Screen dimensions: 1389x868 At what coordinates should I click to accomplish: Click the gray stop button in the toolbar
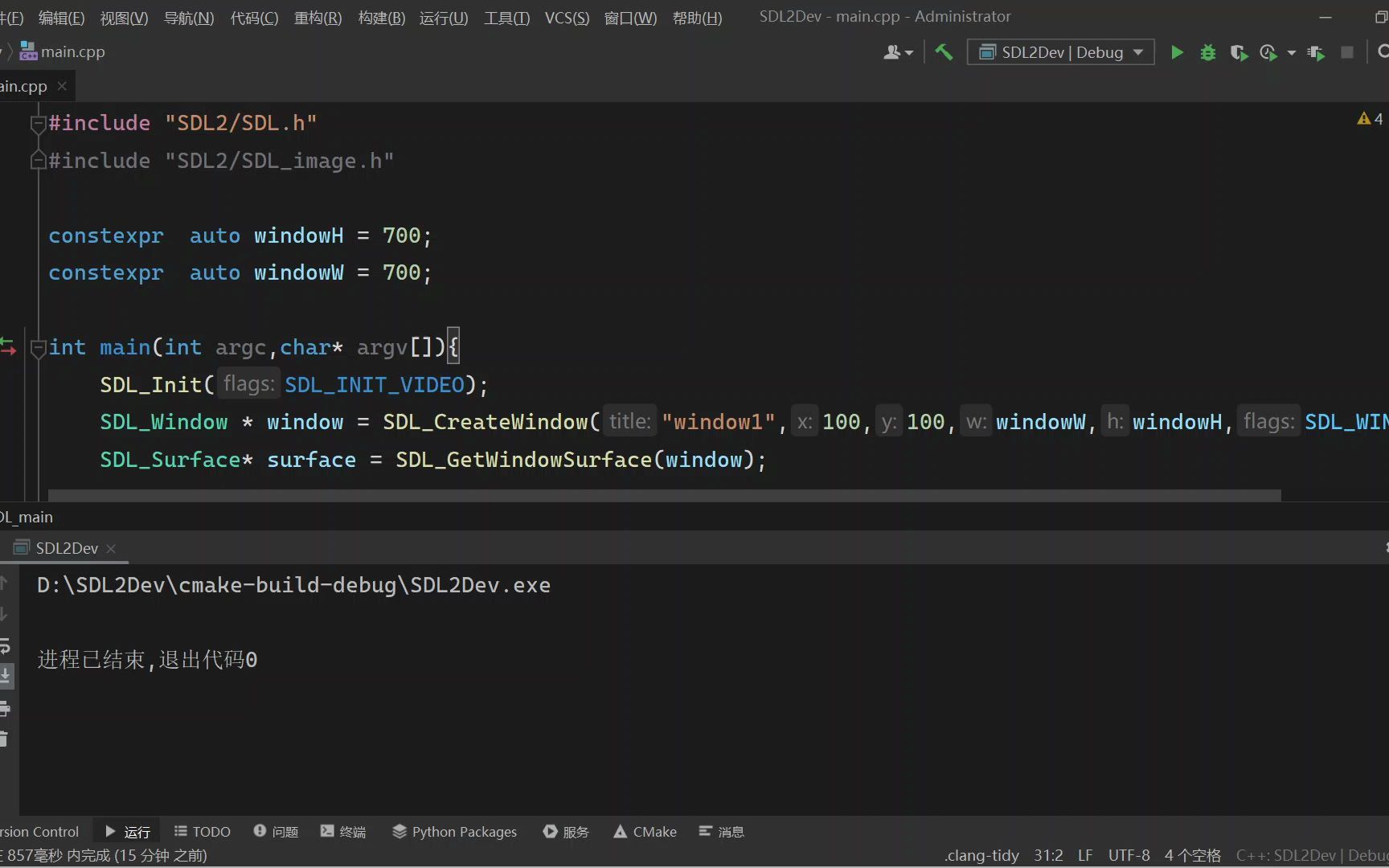point(1347,52)
